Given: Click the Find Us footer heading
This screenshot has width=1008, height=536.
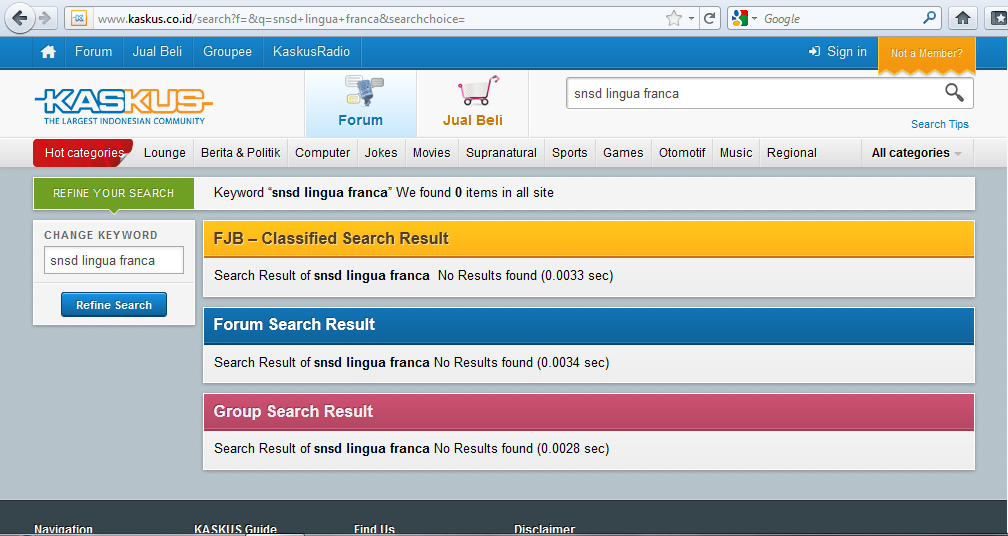Looking at the screenshot, I should click(374, 530).
